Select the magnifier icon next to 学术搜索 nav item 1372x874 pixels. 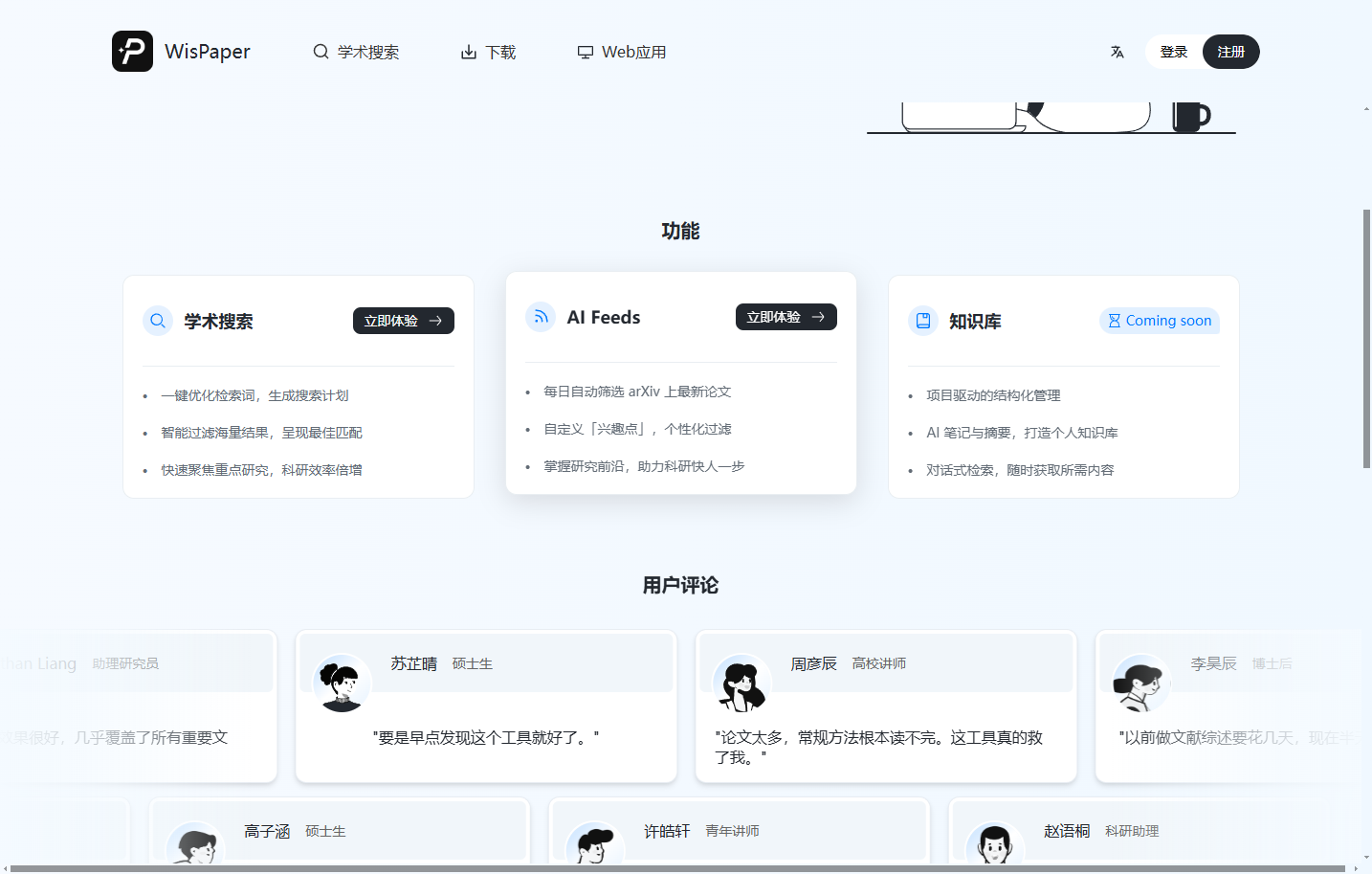click(x=321, y=52)
